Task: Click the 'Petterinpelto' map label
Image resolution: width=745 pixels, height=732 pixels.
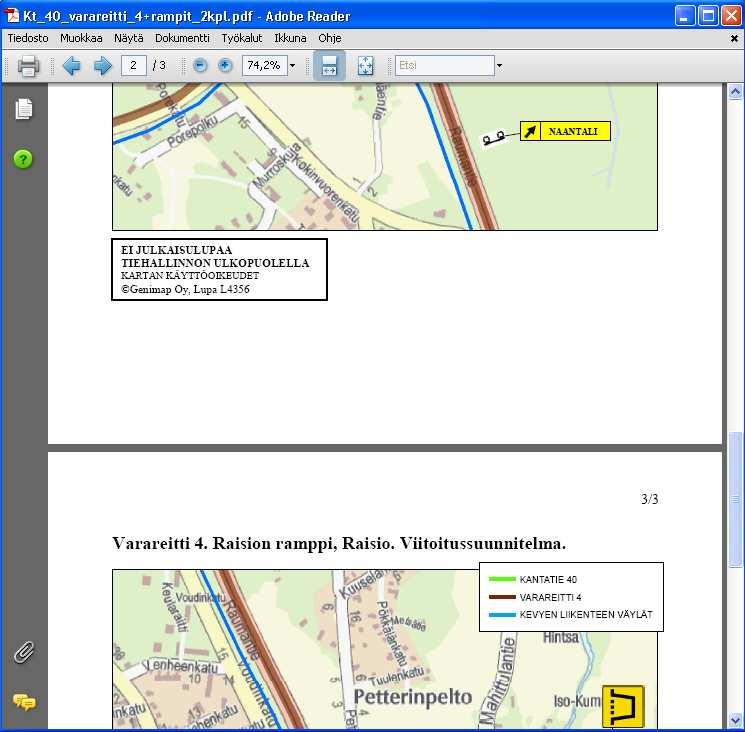Action: coord(413,697)
